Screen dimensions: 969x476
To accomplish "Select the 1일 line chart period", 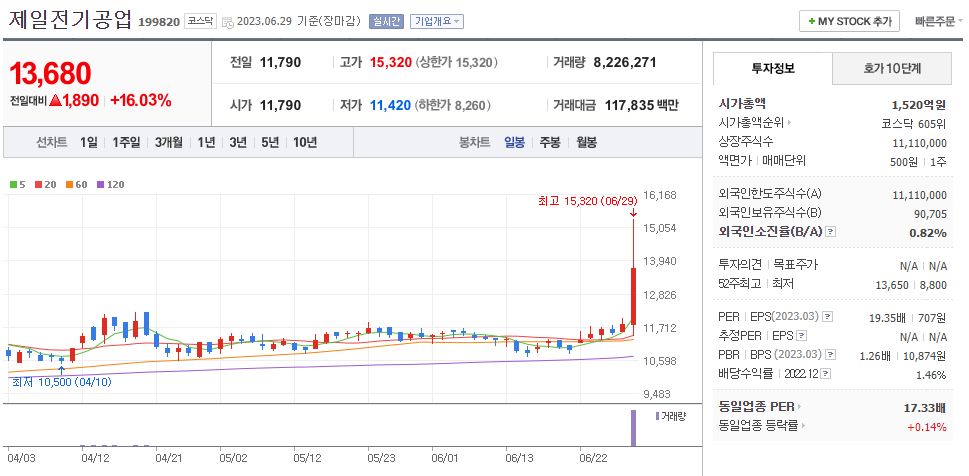I will 88,142.
